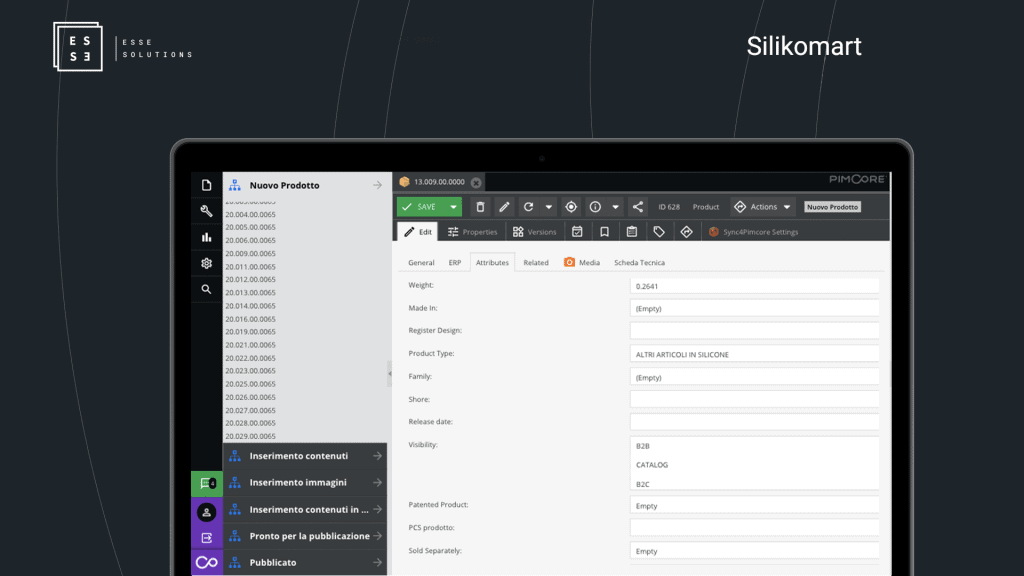Image resolution: width=1024 pixels, height=576 pixels.
Task: Switch to the Versions tab
Action: tap(534, 232)
